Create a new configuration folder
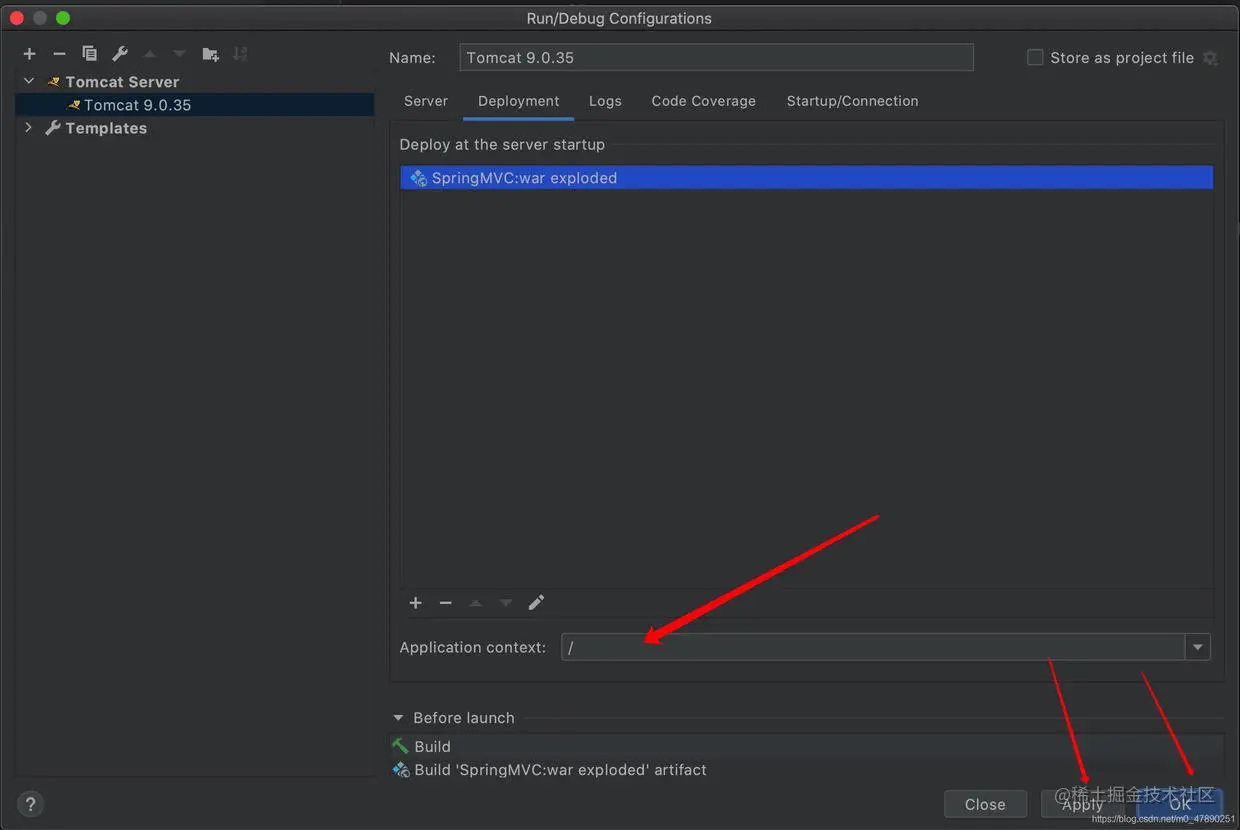Image resolution: width=1240 pixels, height=830 pixels. (210, 54)
